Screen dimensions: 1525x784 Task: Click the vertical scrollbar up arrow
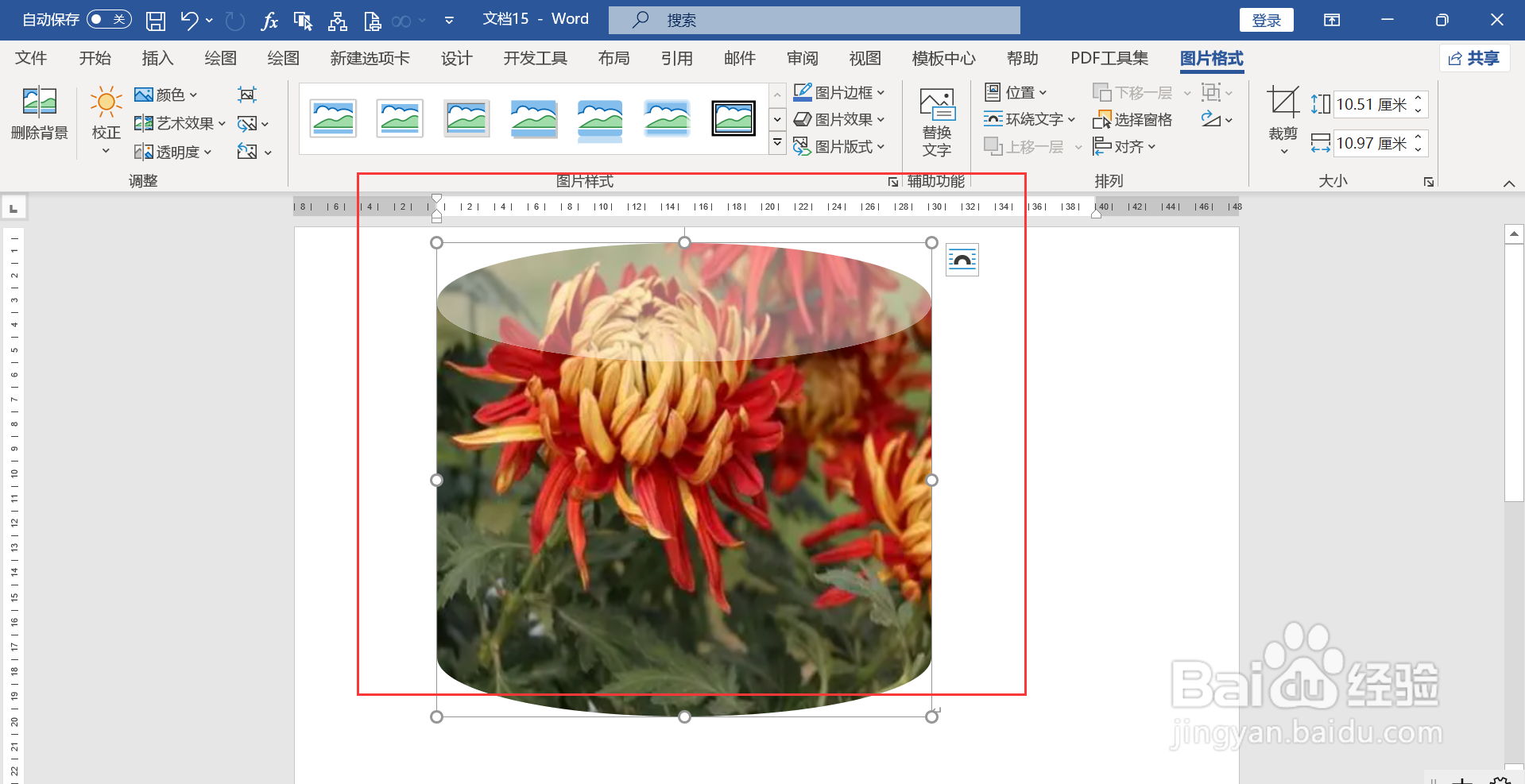pos(1514,234)
